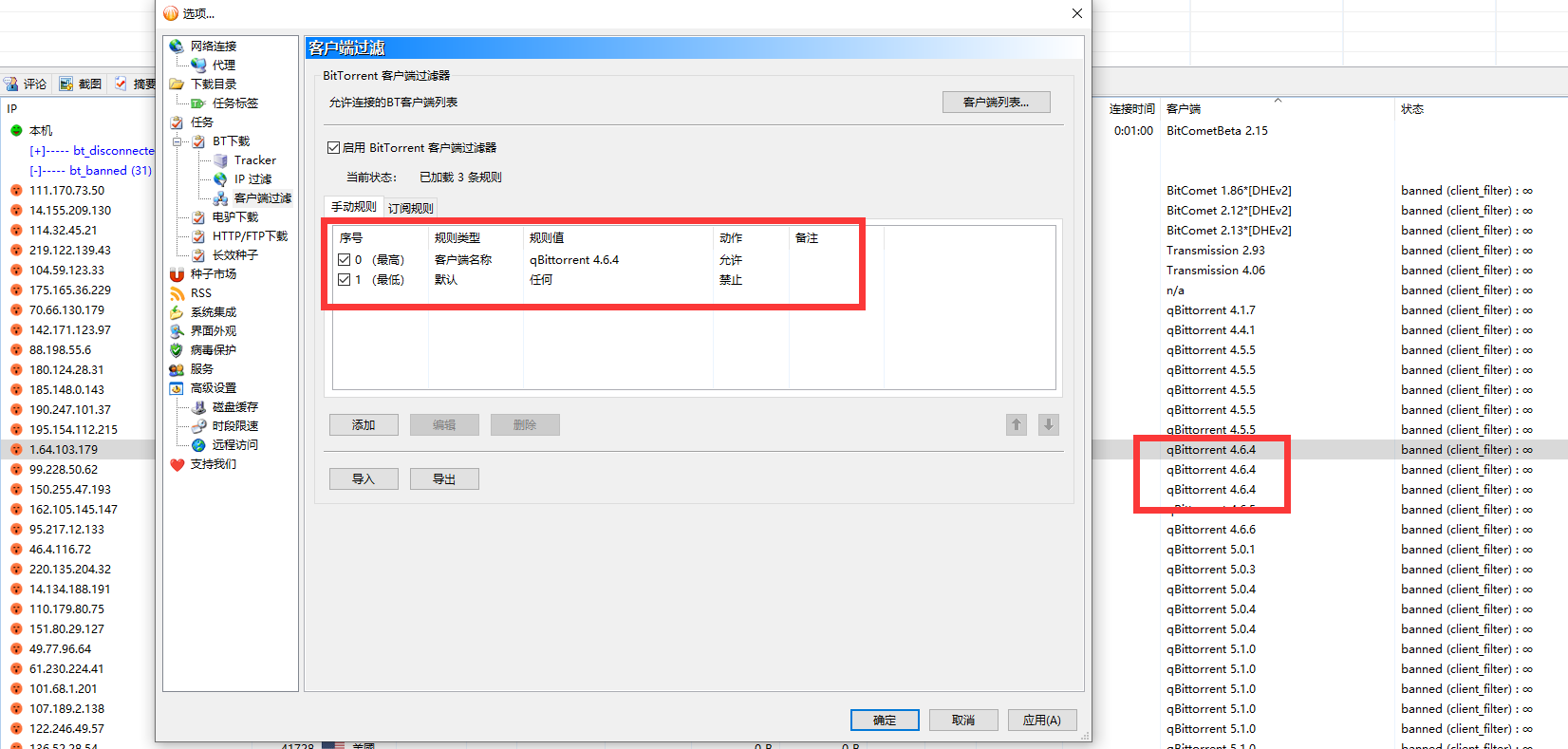1568x749 pixels.
Task: Select the 默认 rule type cell
Action: pyautogui.click(x=446, y=279)
